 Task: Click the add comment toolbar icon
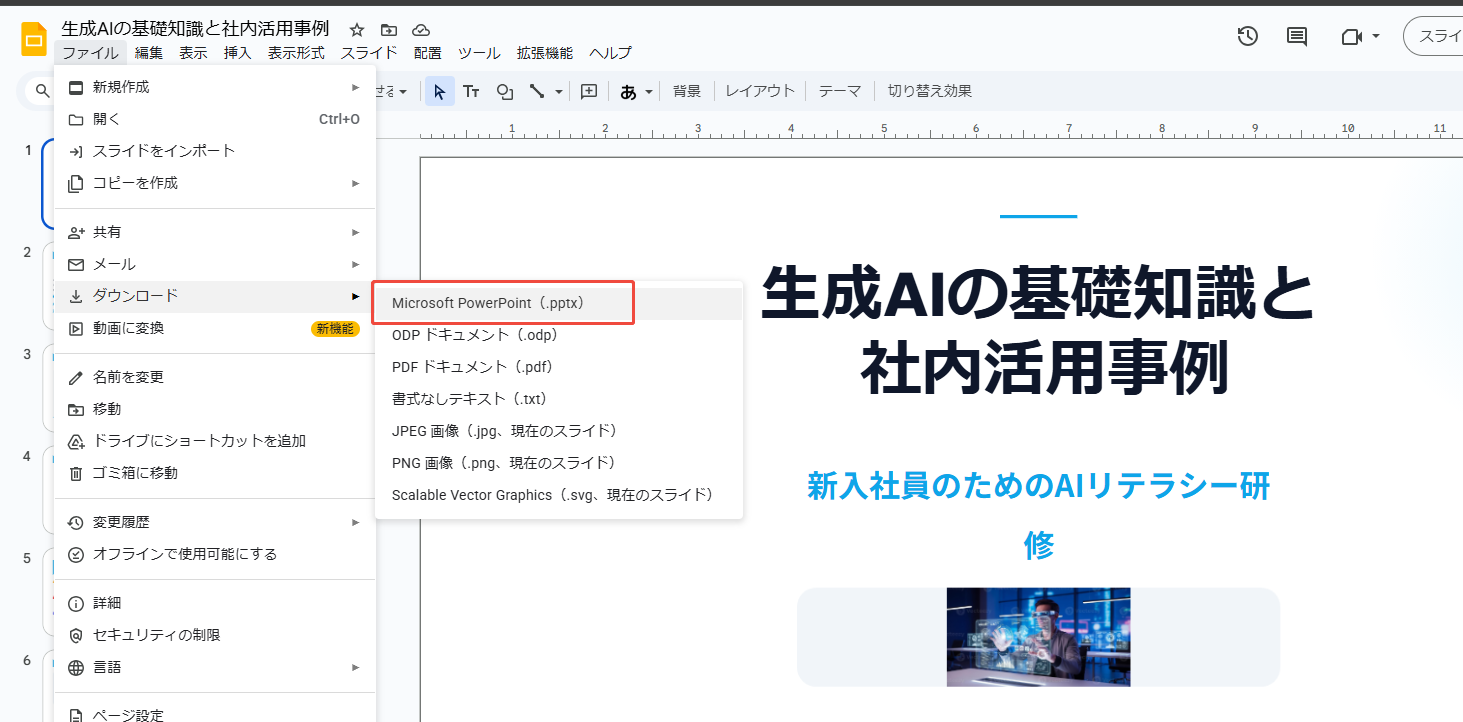coord(589,91)
